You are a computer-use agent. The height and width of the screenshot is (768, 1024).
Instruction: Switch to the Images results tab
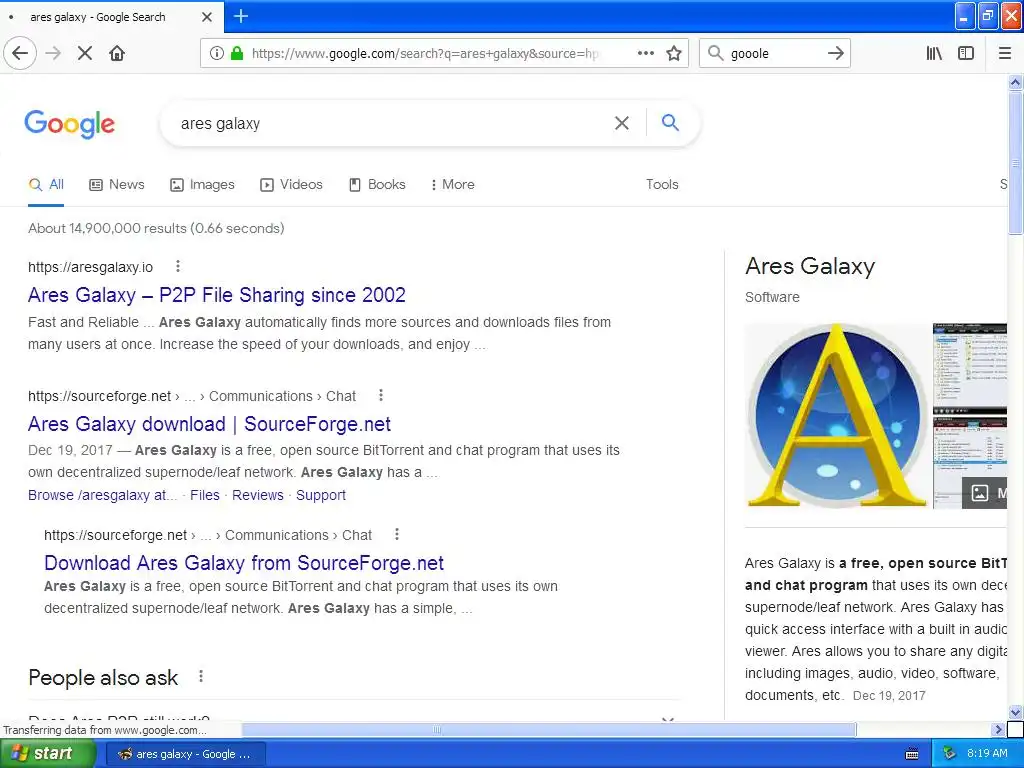click(202, 185)
